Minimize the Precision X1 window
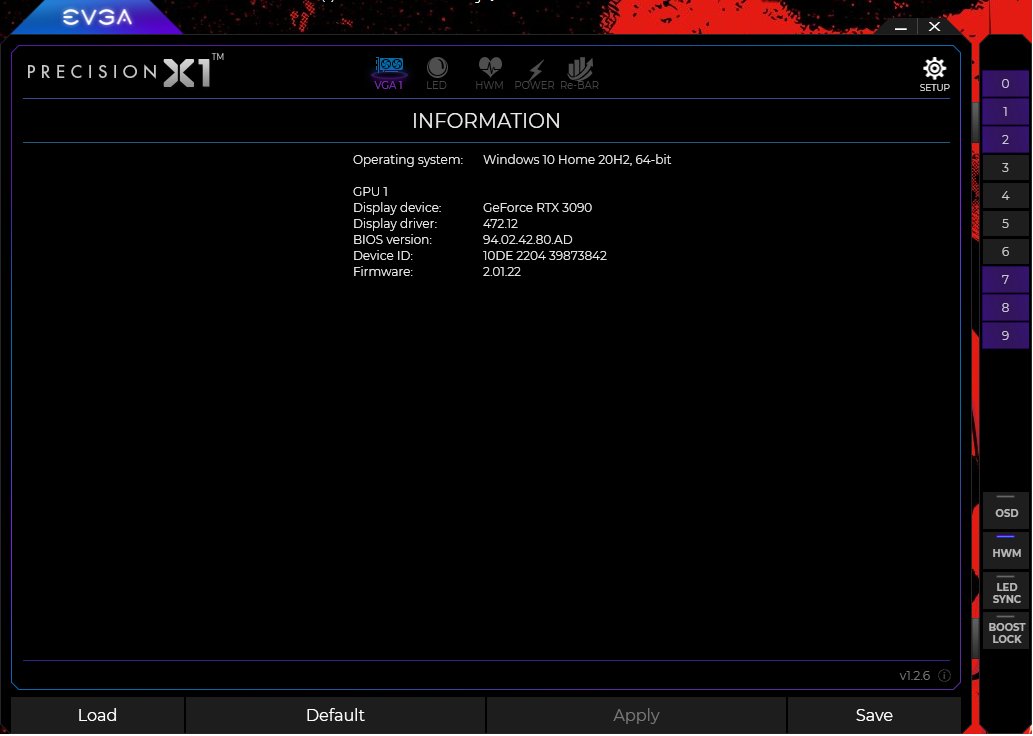 pyautogui.click(x=901, y=27)
